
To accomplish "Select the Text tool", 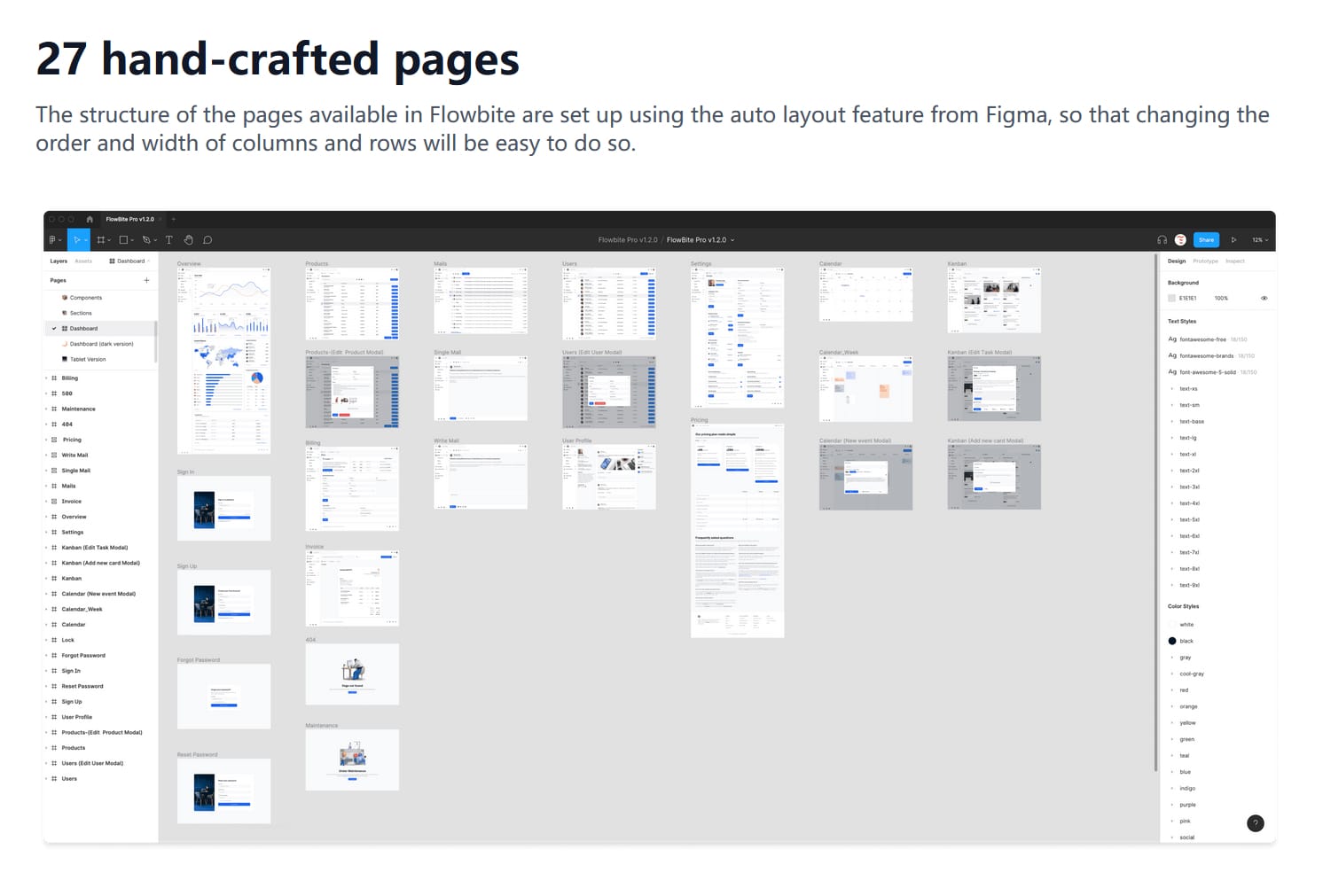I will click(x=168, y=240).
